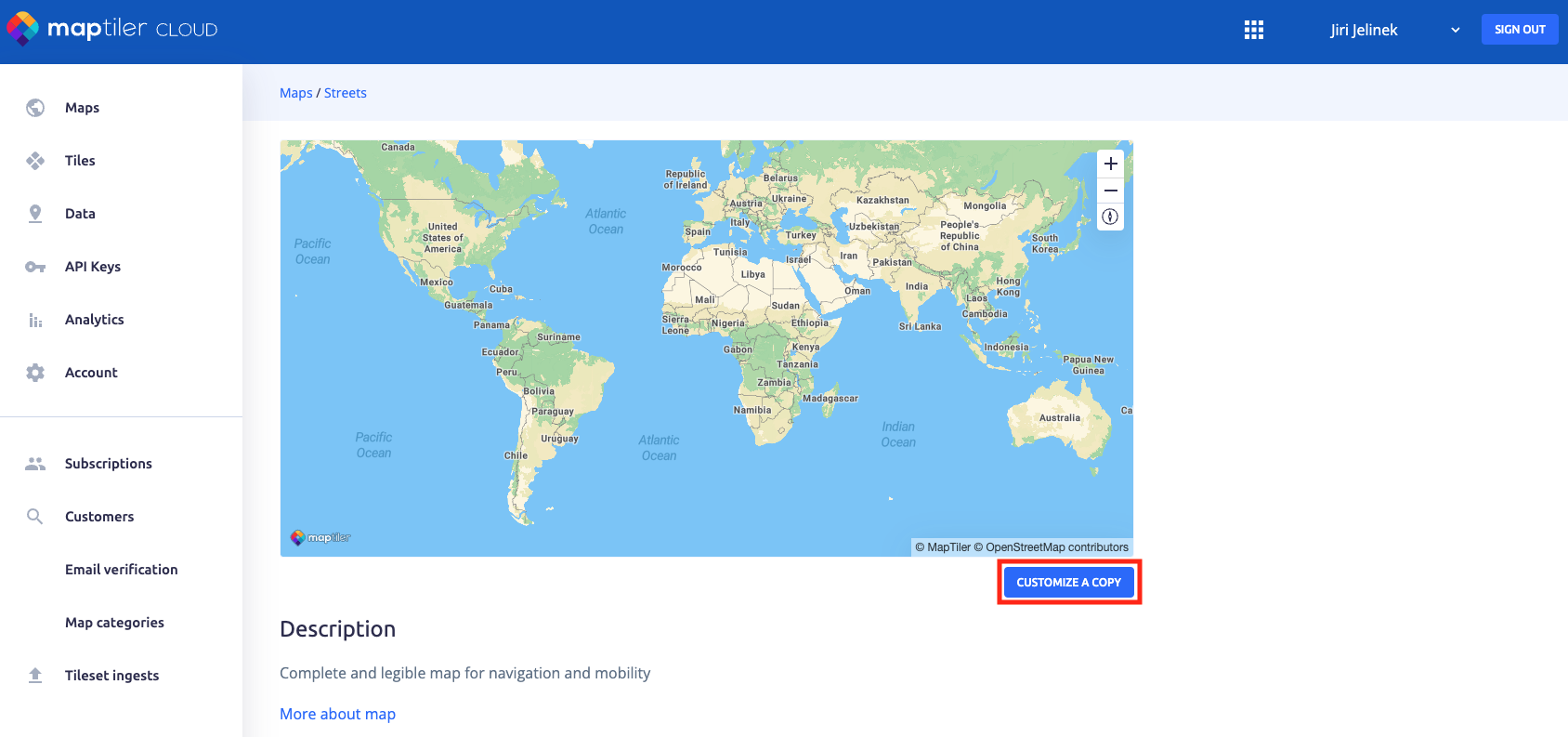
Task: Click the United States of America label on map
Action: [x=443, y=238]
